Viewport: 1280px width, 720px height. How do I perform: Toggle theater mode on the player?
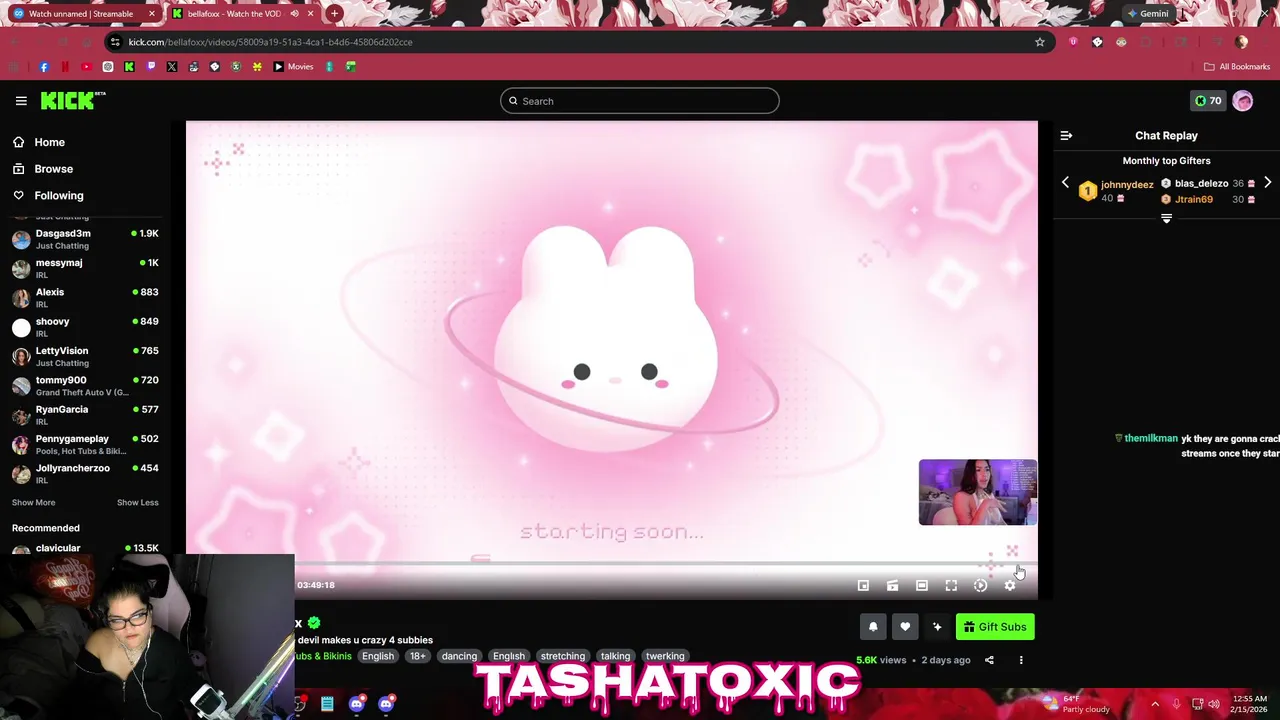point(922,586)
